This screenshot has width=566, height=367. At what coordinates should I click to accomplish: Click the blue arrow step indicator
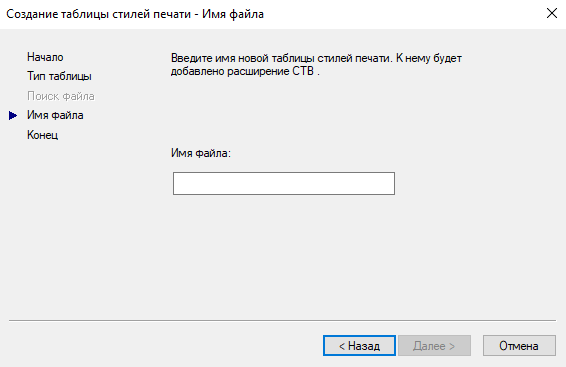13,115
